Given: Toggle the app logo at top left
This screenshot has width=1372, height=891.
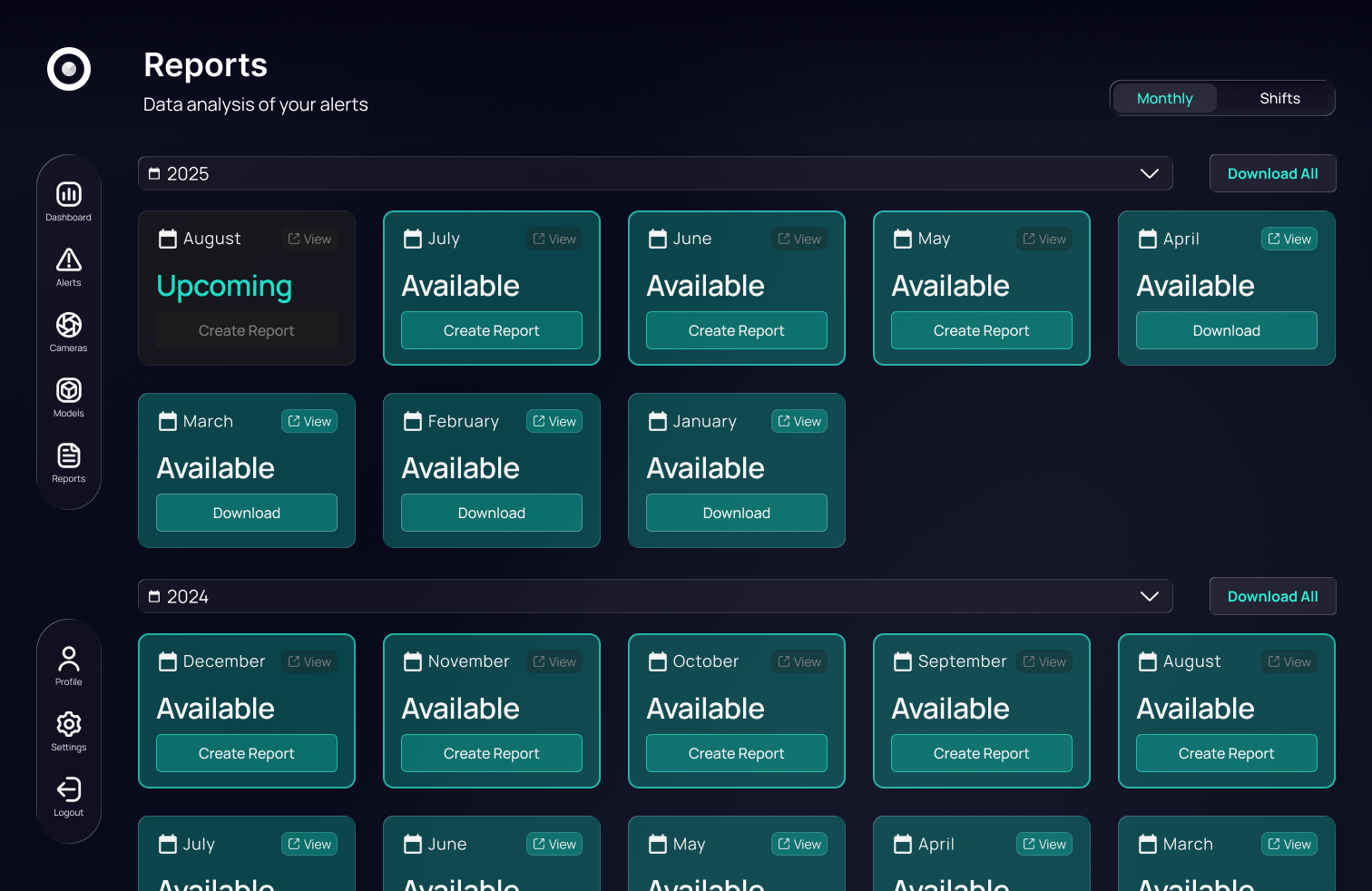Looking at the screenshot, I should (x=68, y=69).
